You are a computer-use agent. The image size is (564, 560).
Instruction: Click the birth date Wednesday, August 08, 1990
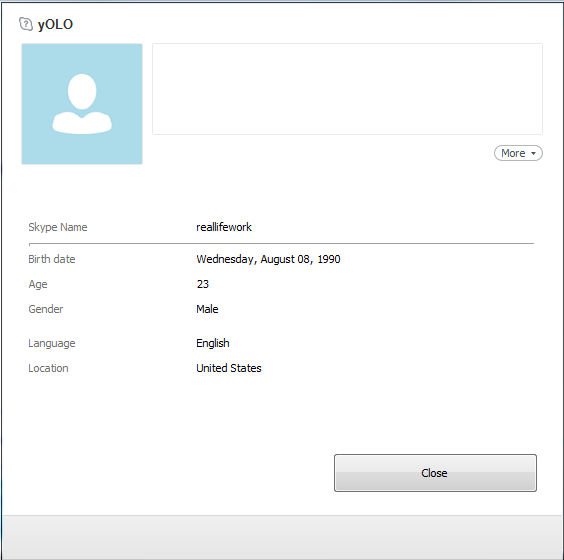coord(268,259)
